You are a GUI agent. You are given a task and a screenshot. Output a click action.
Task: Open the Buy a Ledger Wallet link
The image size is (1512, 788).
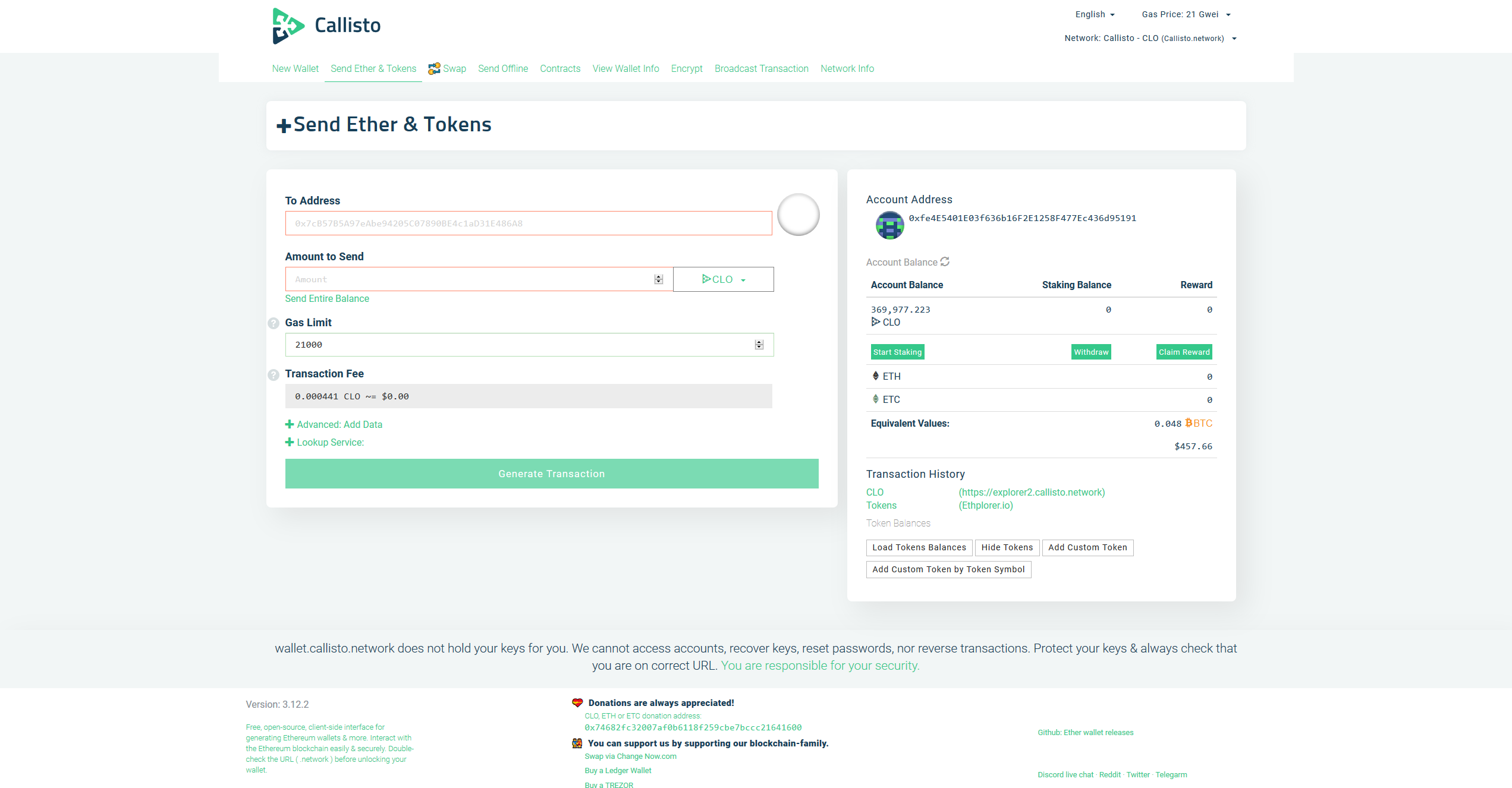pos(618,771)
